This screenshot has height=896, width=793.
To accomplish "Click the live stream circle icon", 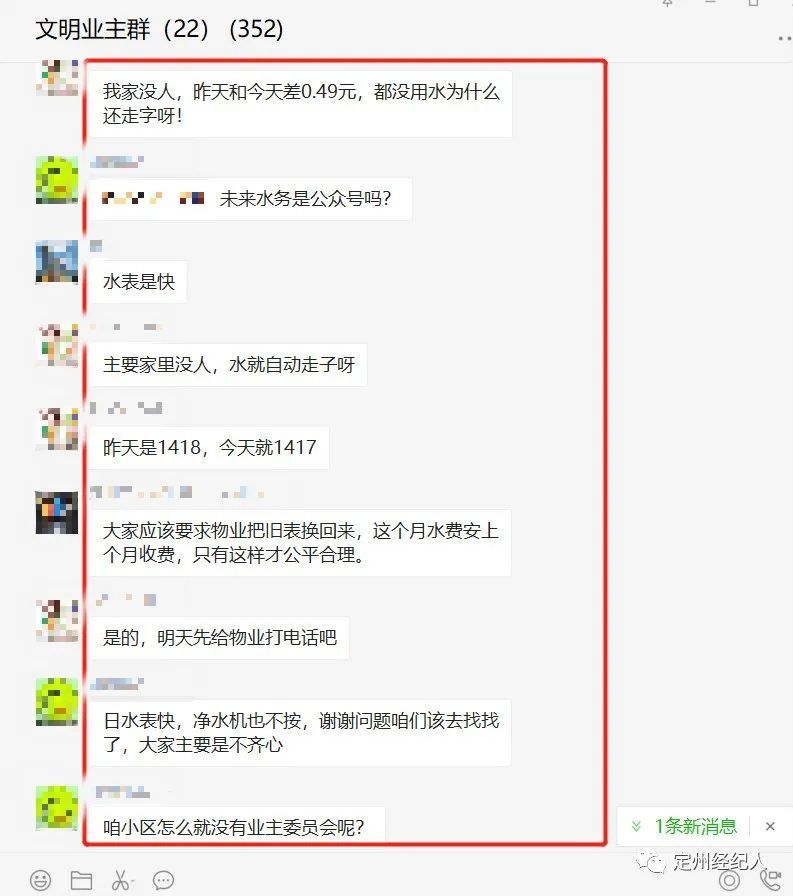I will point(729,881).
